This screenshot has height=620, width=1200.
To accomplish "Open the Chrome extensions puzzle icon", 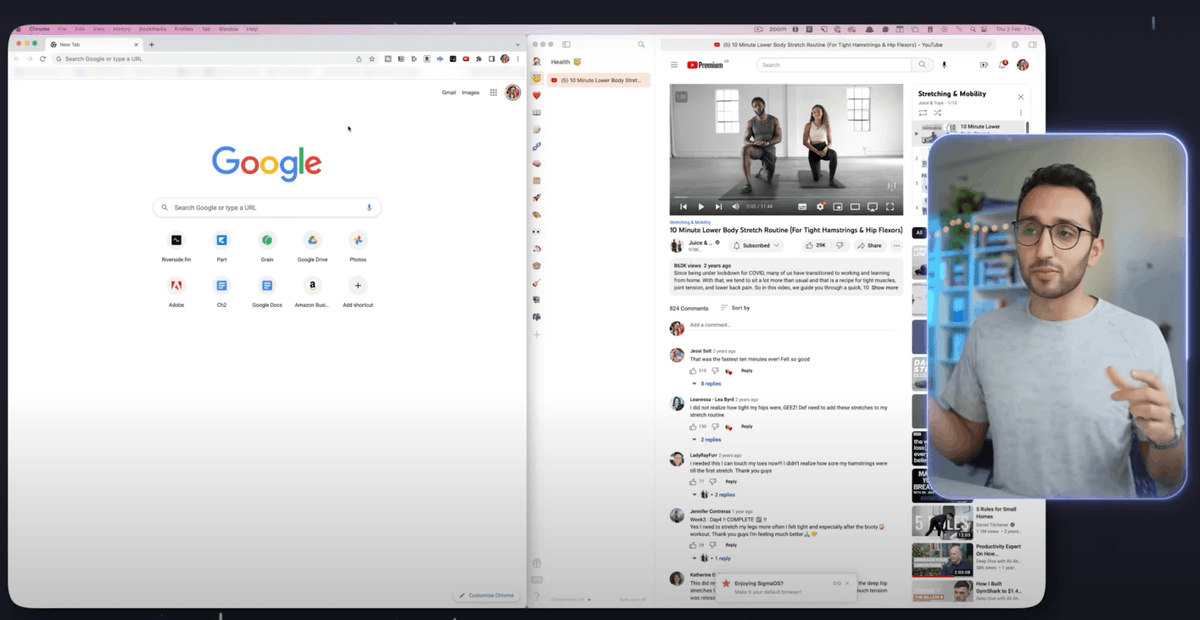I will pyautogui.click(x=478, y=59).
